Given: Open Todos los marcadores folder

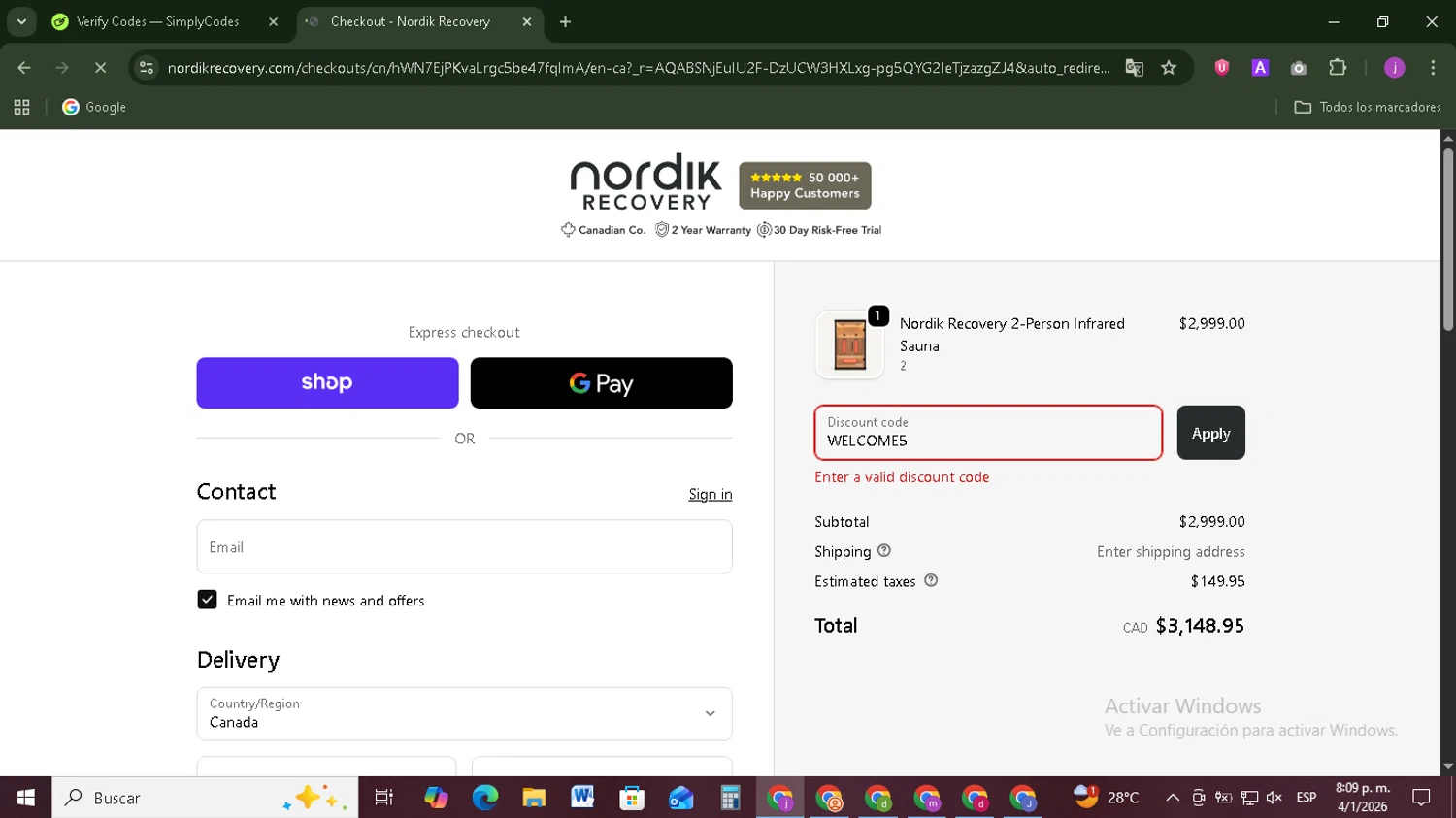Looking at the screenshot, I should pyautogui.click(x=1368, y=107).
